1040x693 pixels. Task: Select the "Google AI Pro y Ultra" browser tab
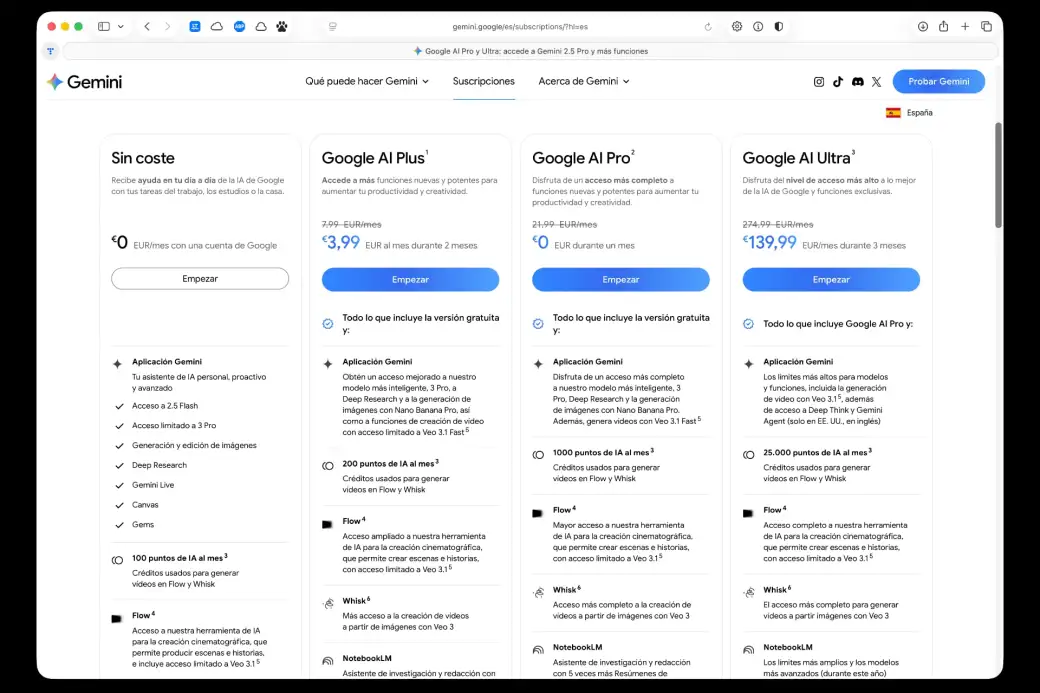(x=530, y=51)
